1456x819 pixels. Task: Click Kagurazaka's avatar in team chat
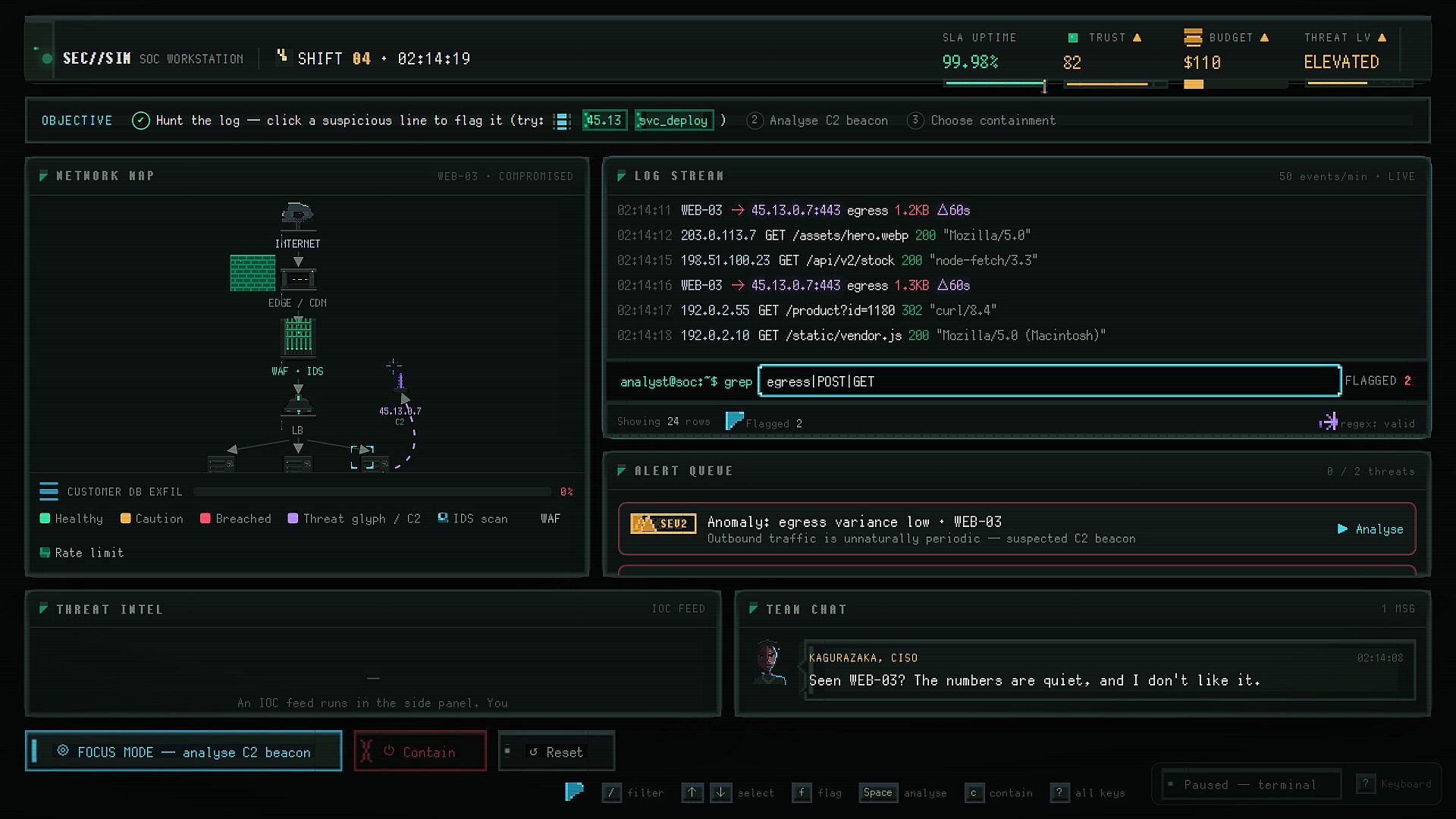click(770, 662)
